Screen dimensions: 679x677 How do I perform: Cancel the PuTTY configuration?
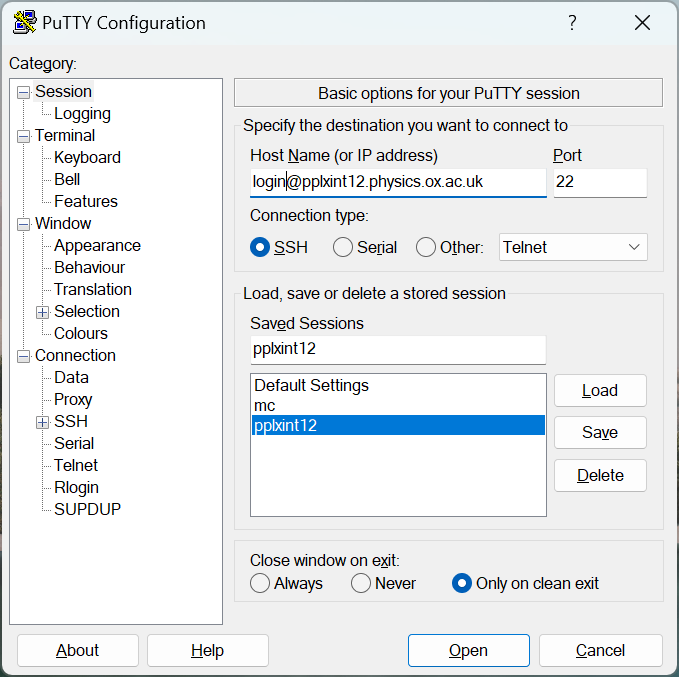(x=601, y=651)
